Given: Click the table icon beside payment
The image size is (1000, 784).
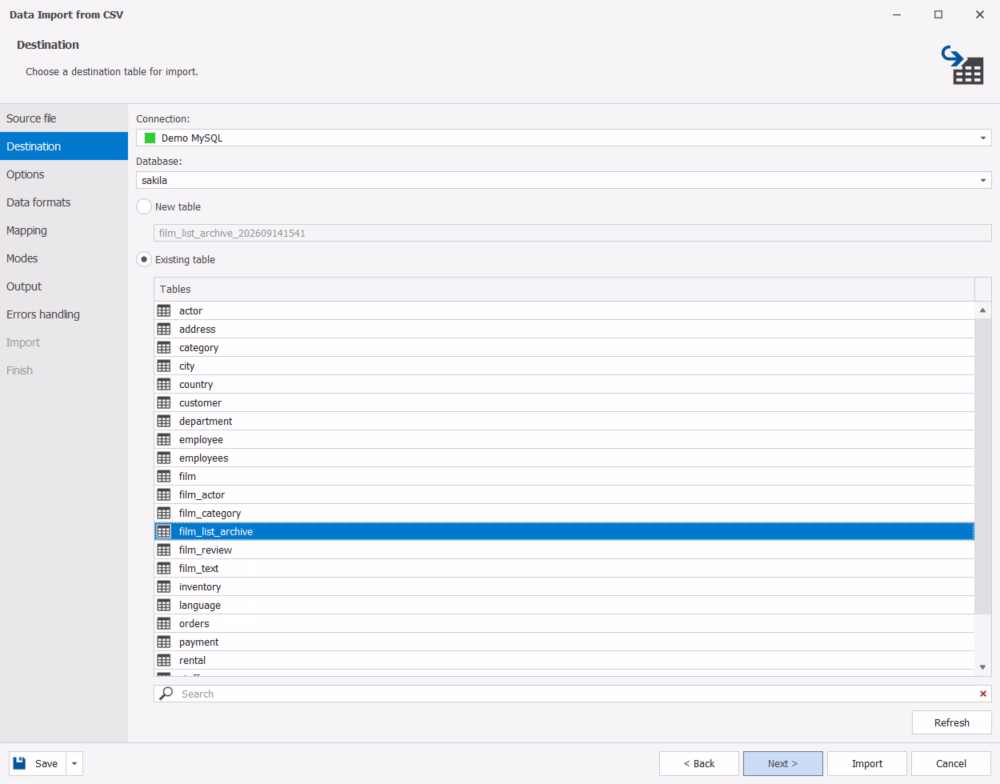Looking at the screenshot, I should click(164, 642).
